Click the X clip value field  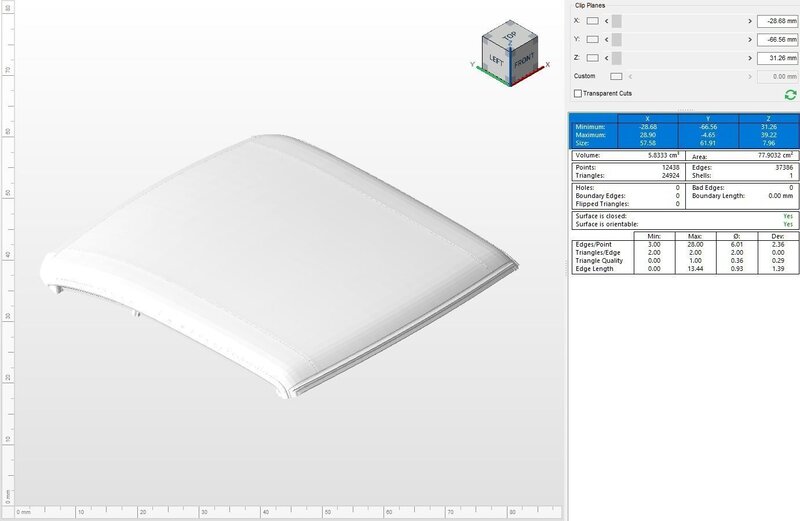pos(776,20)
